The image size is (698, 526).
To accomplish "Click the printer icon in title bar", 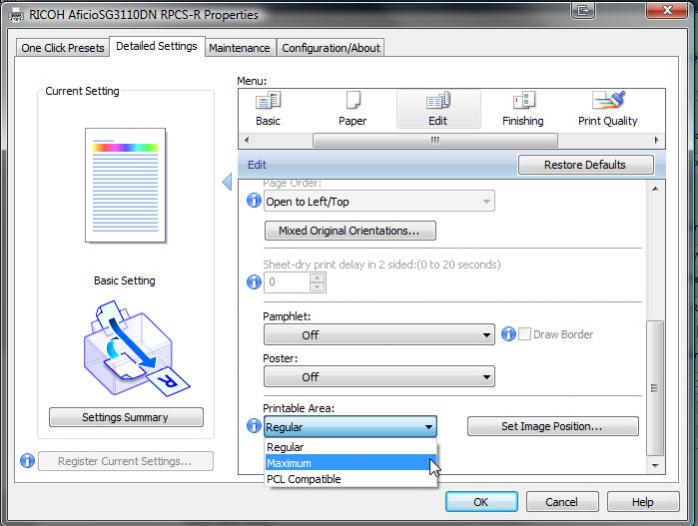I will 16,16.
